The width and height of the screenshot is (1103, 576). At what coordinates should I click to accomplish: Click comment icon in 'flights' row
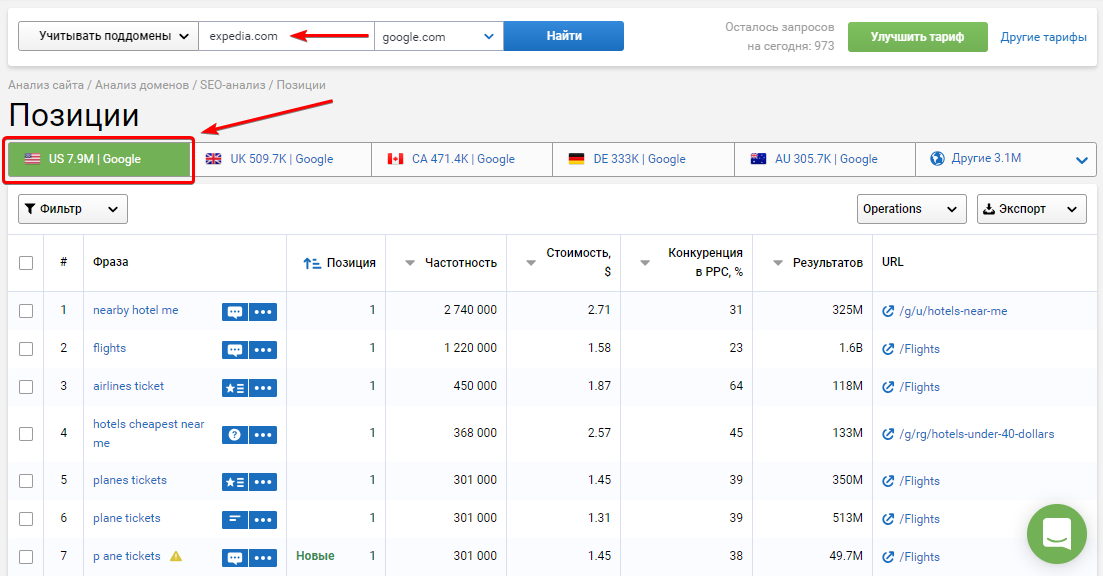(235, 350)
